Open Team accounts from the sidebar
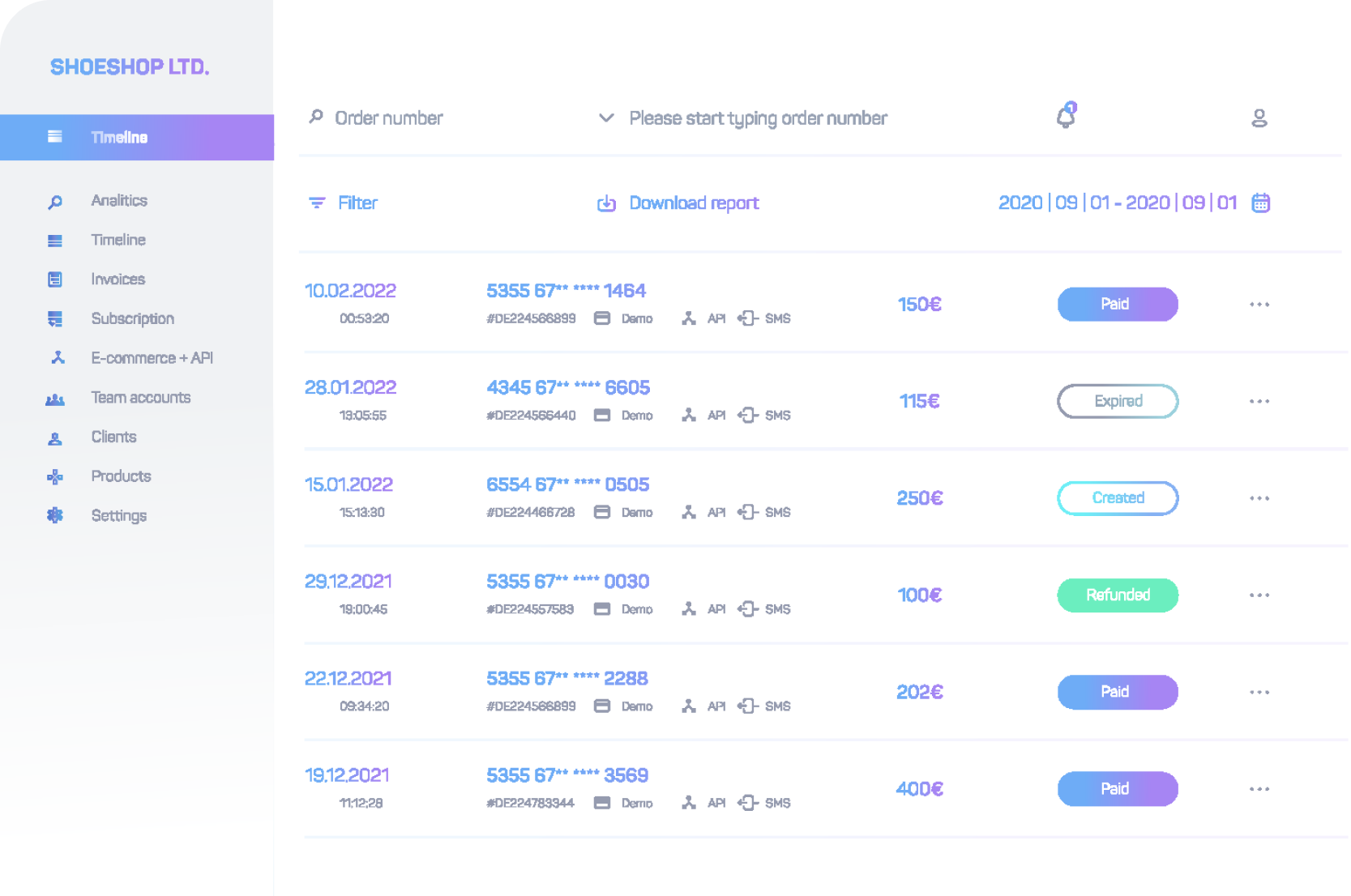Image resolution: width=1351 pixels, height=896 pixels. [x=140, y=397]
